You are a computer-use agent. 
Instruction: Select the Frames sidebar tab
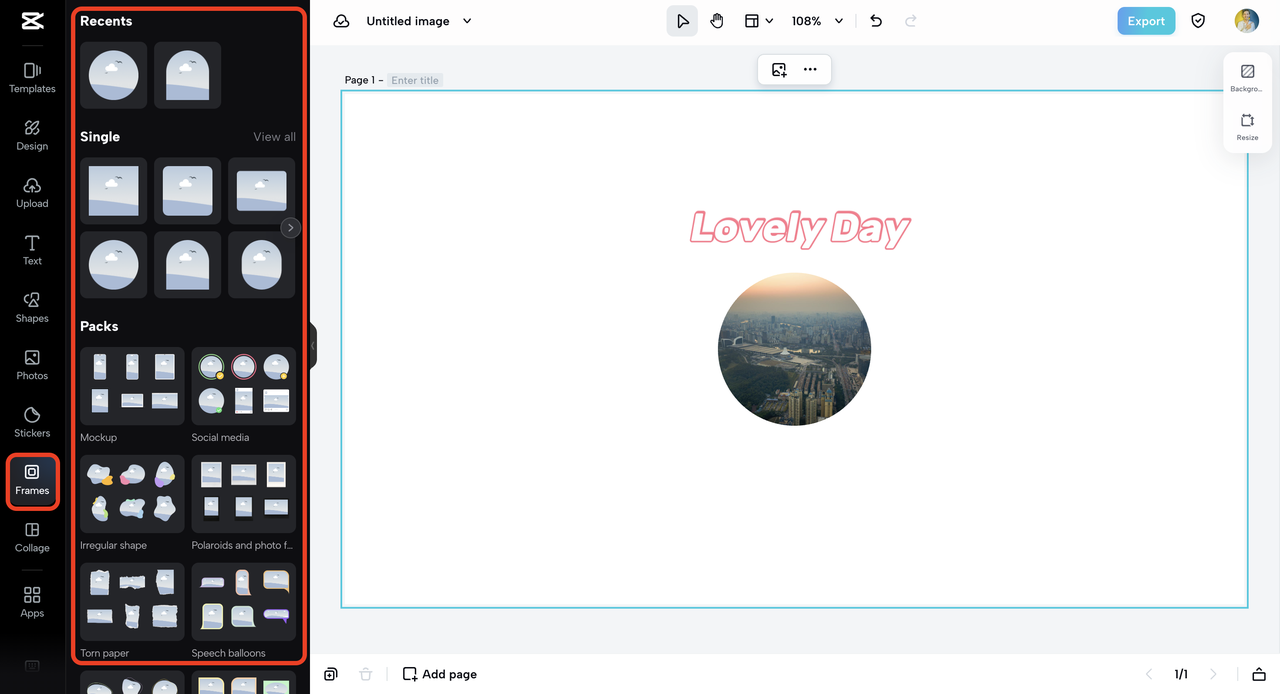coord(32,480)
